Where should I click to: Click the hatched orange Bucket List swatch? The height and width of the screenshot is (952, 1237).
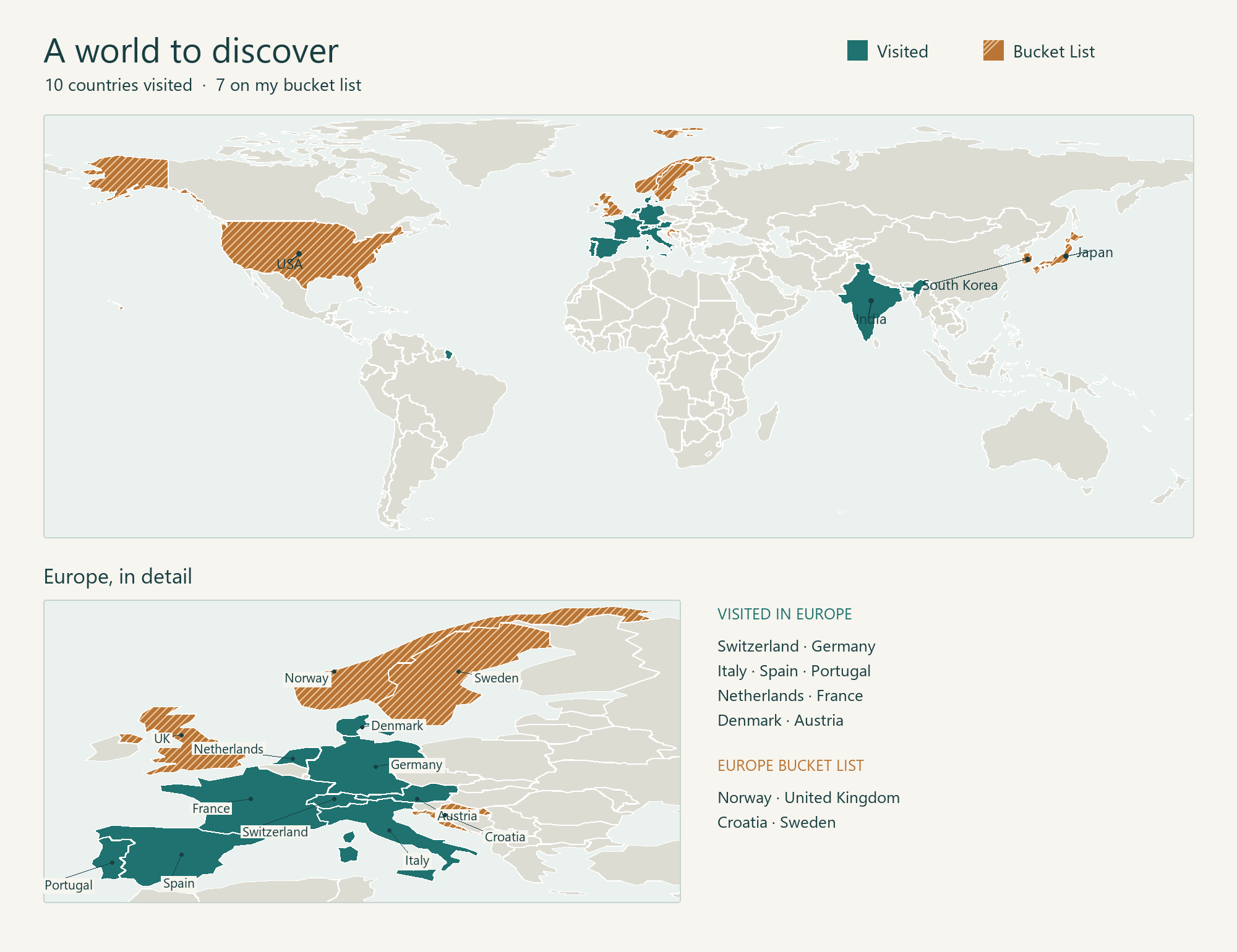point(993,51)
